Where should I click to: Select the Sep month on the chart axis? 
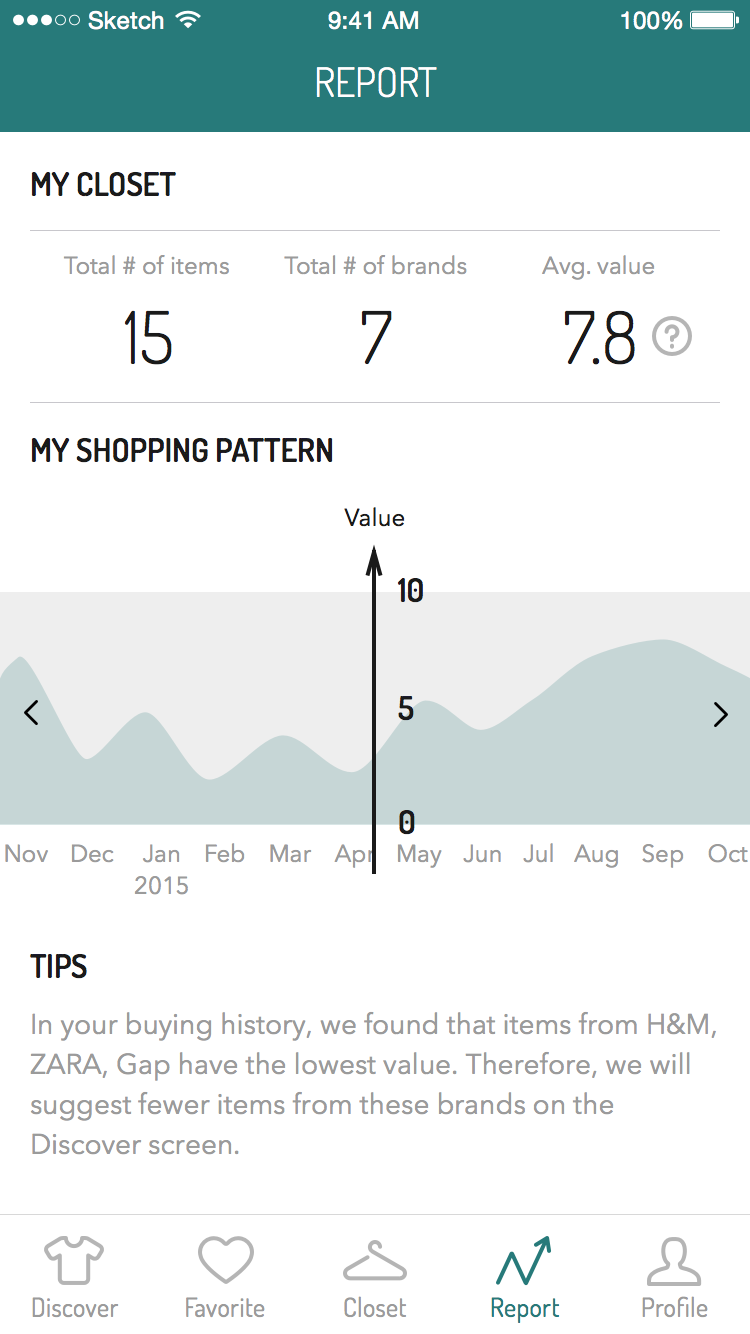click(x=662, y=854)
